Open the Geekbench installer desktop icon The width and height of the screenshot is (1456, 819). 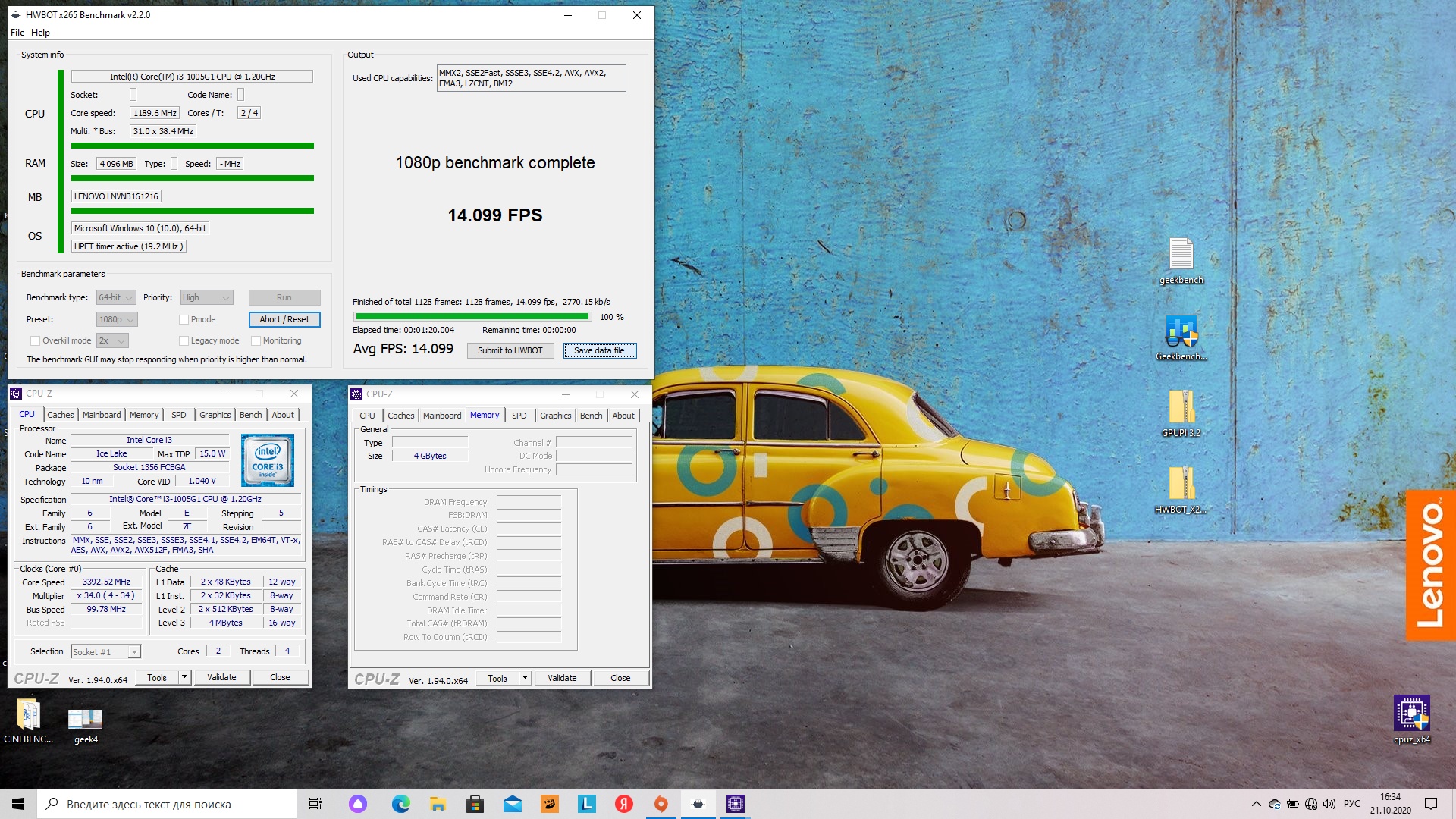1181,337
